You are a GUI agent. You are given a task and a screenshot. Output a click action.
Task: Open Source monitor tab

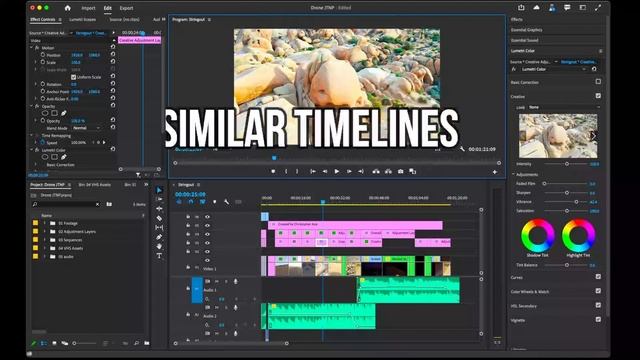[124, 19]
